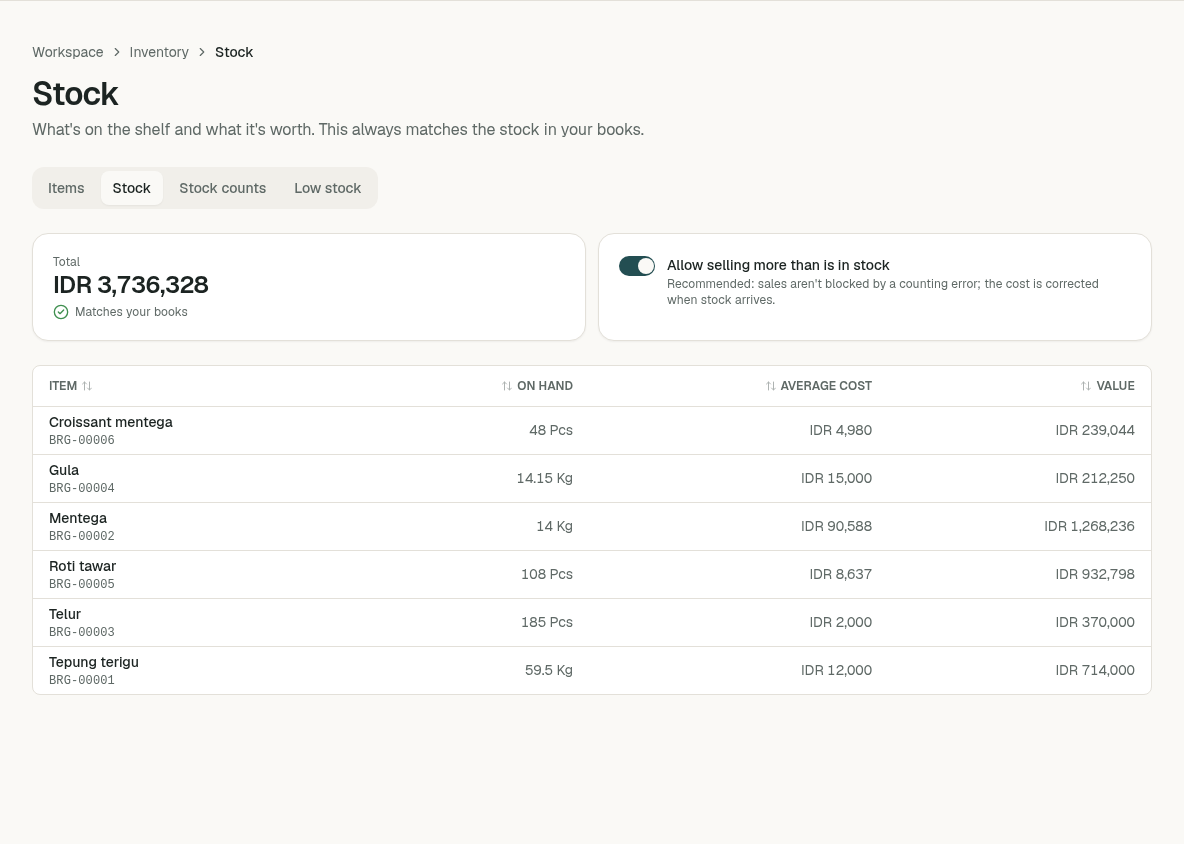Click the value IDR 239,044
The image size is (1184, 844).
click(x=1095, y=430)
